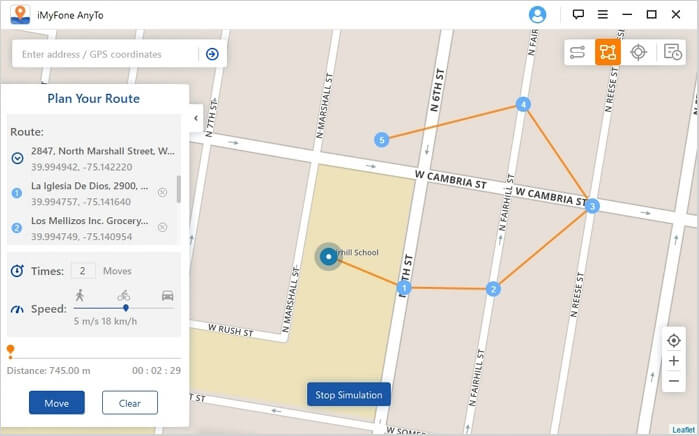
Task: Collapse the Plan Your Route side panel
Action: click(x=196, y=117)
